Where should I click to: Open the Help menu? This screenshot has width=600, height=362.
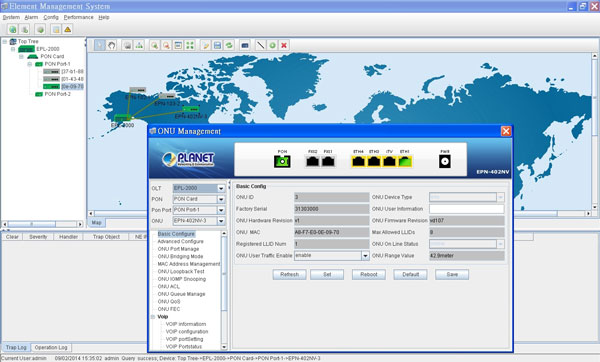coord(104,17)
